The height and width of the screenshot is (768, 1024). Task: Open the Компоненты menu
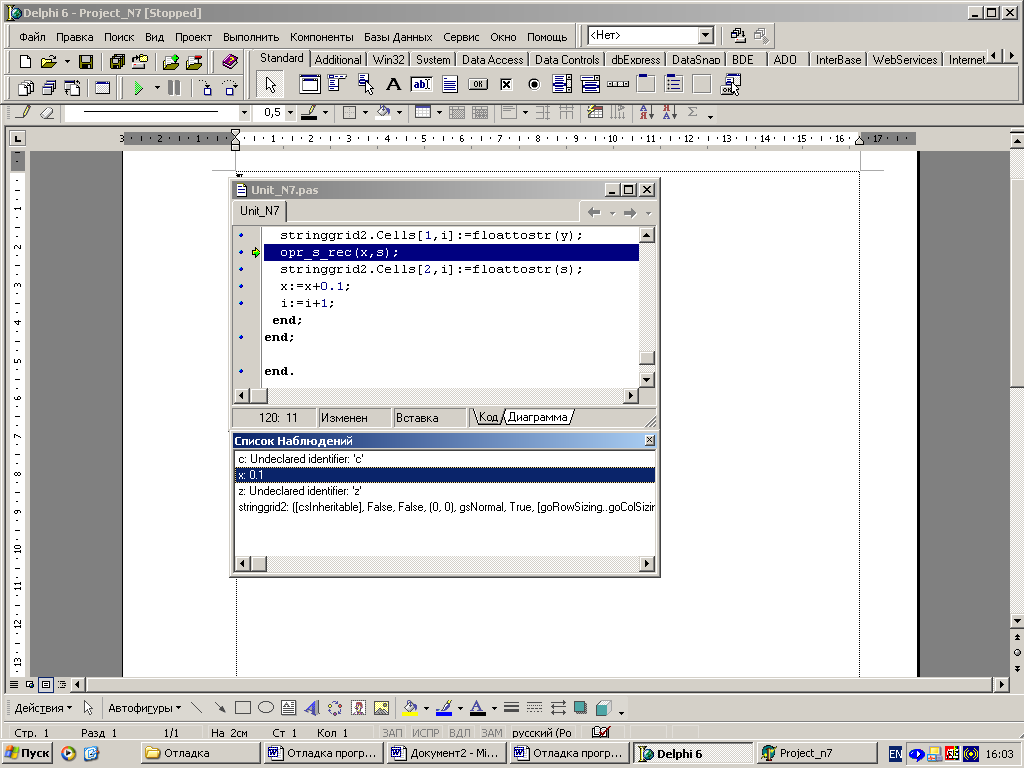[321, 37]
